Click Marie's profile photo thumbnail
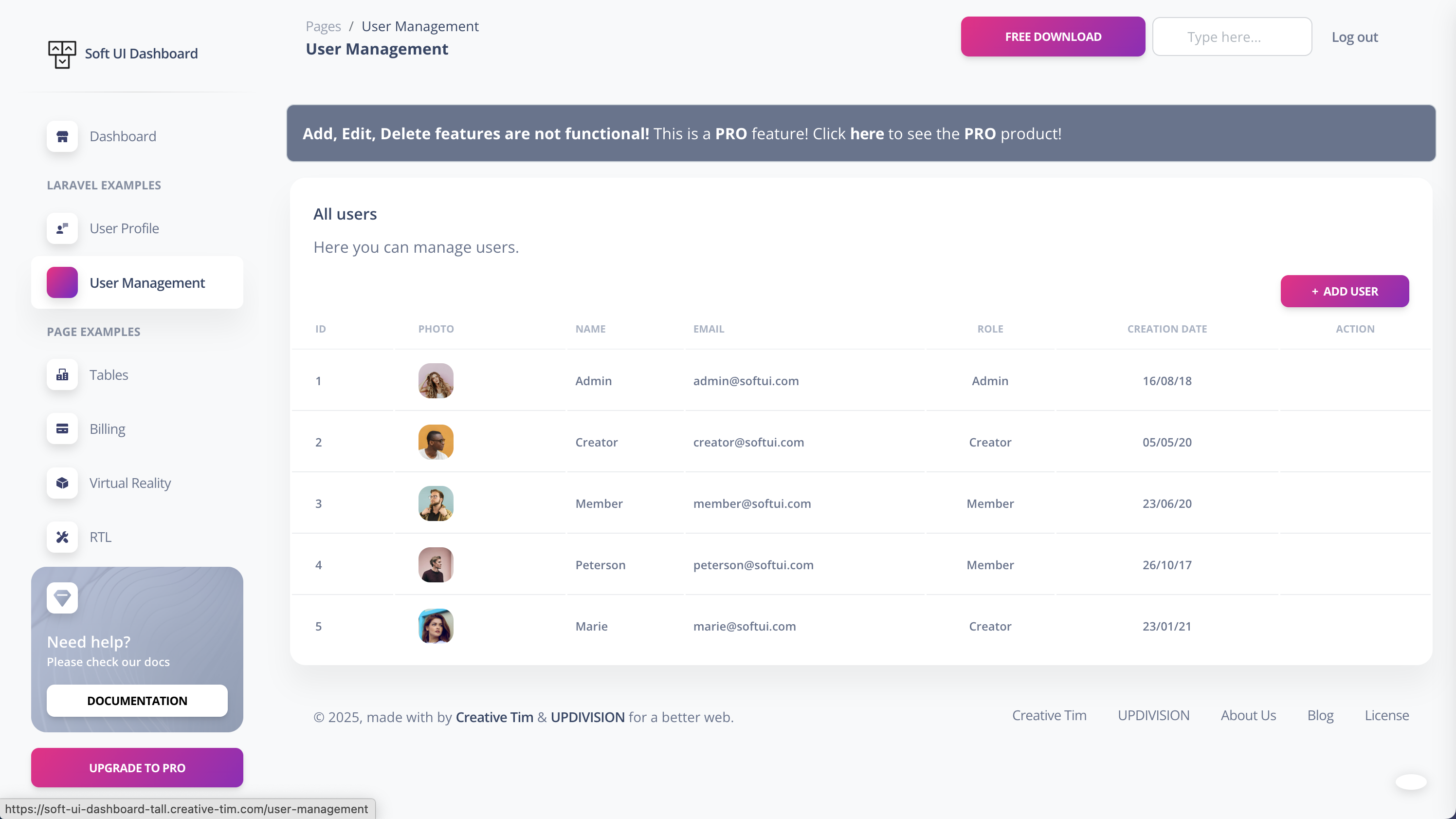The width and height of the screenshot is (1456, 819). coord(436,626)
